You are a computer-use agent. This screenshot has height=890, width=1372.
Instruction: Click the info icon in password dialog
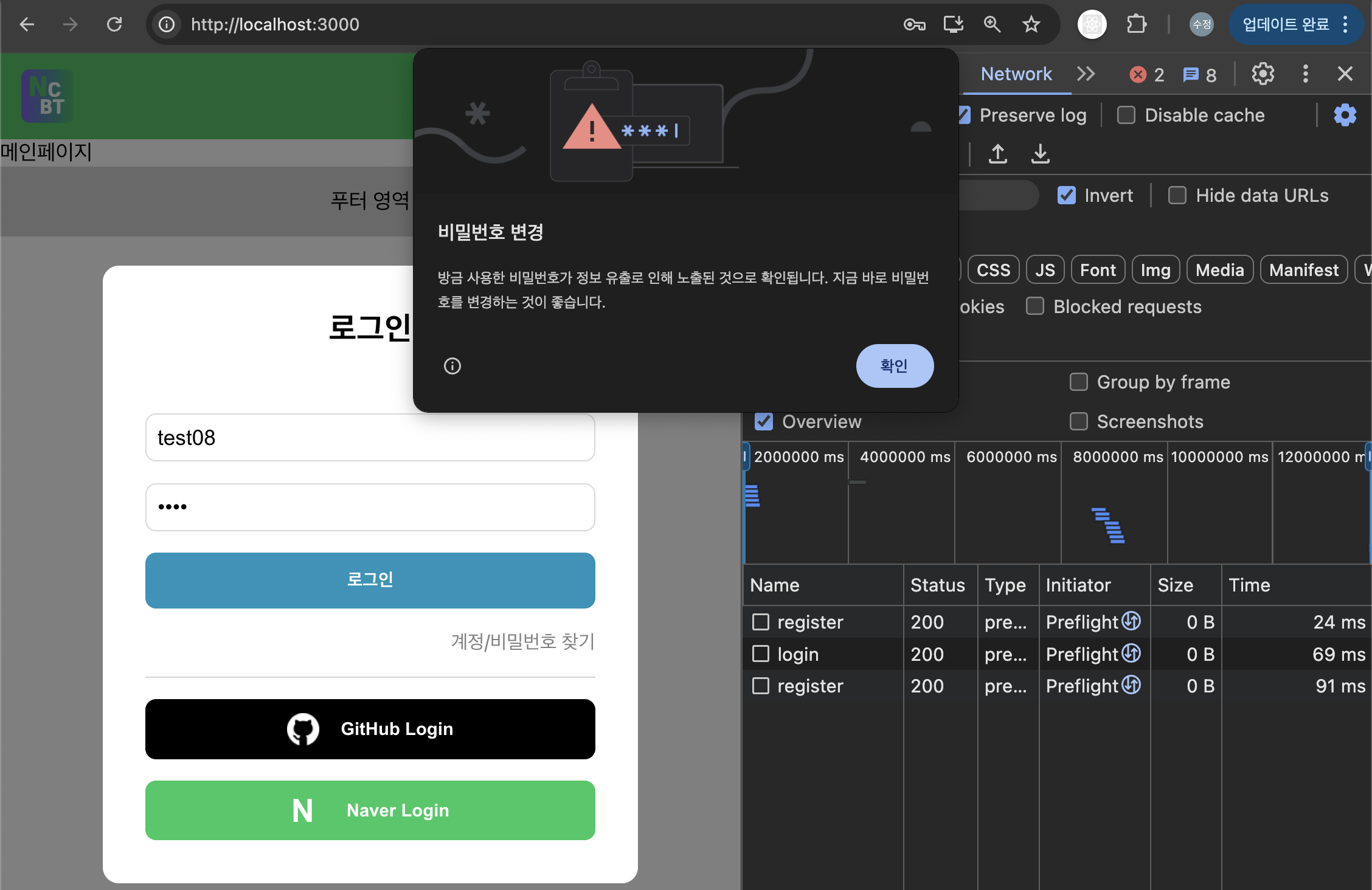tap(452, 366)
